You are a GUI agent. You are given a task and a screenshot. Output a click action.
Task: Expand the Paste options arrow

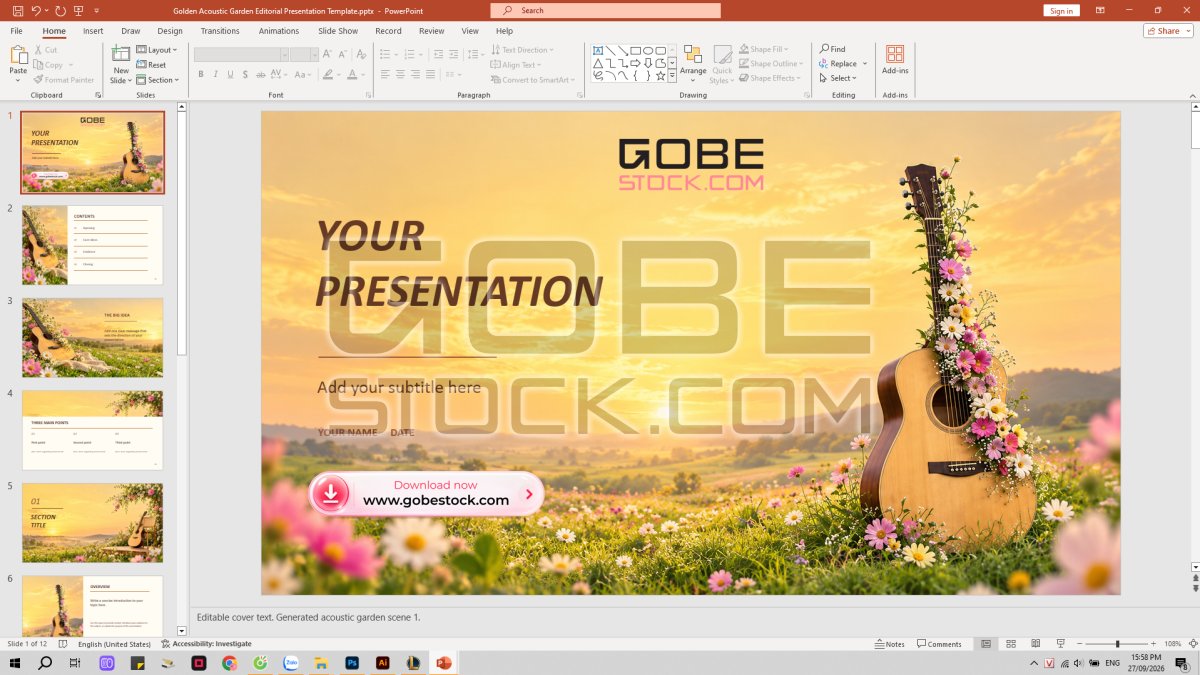(x=18, y=80)
